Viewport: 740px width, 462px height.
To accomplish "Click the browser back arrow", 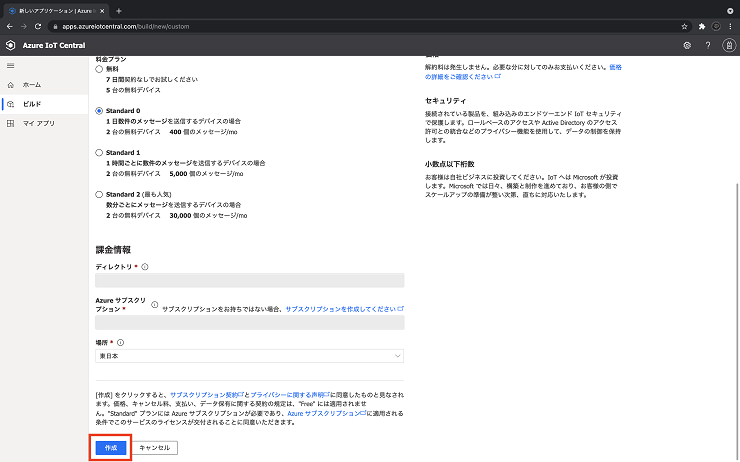I will tap(9, 26).
